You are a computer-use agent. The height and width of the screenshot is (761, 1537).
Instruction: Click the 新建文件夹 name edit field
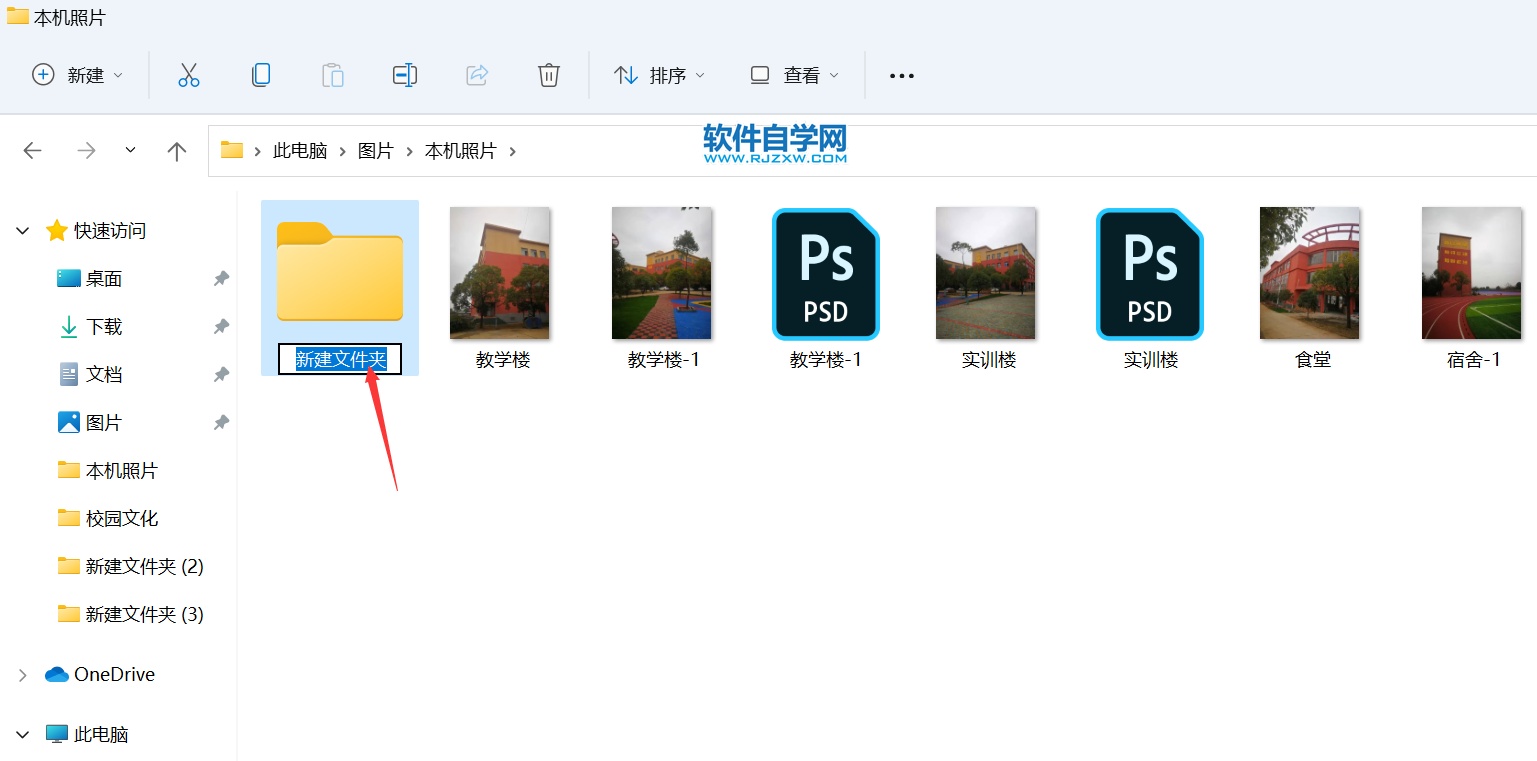point(340,360)
